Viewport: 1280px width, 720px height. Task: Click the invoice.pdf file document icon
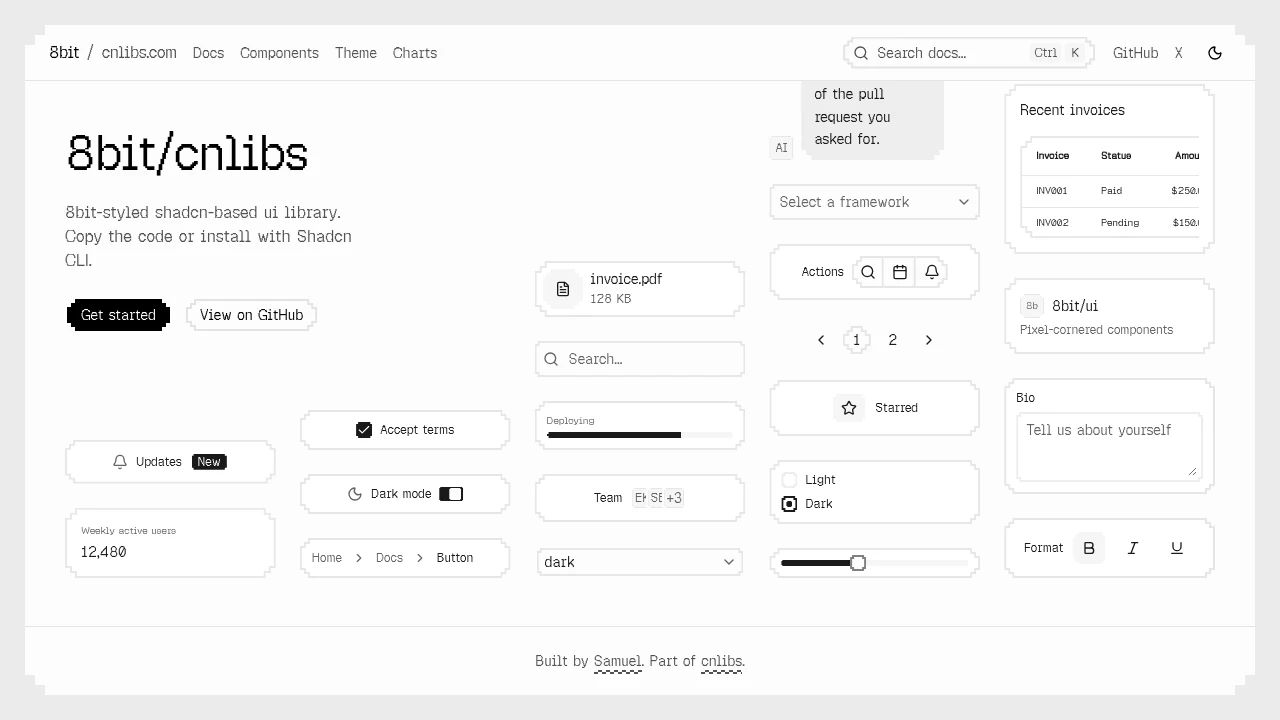563,289
